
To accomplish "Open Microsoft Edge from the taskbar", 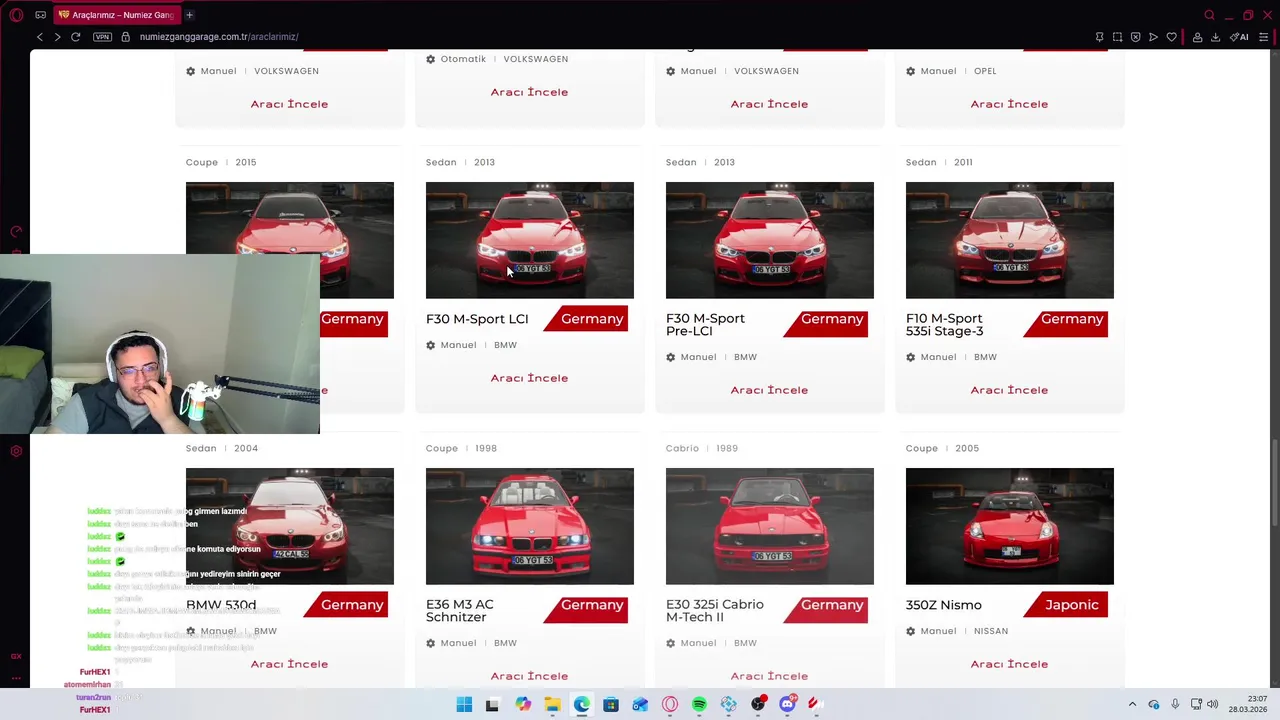I will click(582, 705).
